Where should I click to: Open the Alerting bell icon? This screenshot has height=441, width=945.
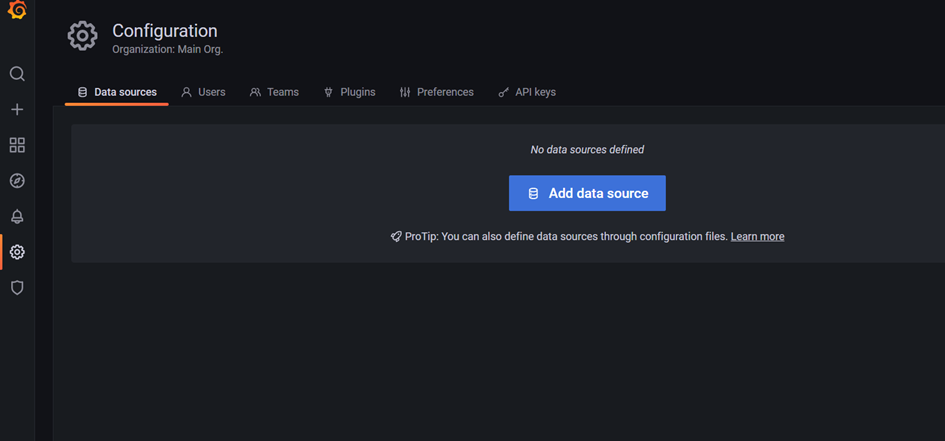17,216
